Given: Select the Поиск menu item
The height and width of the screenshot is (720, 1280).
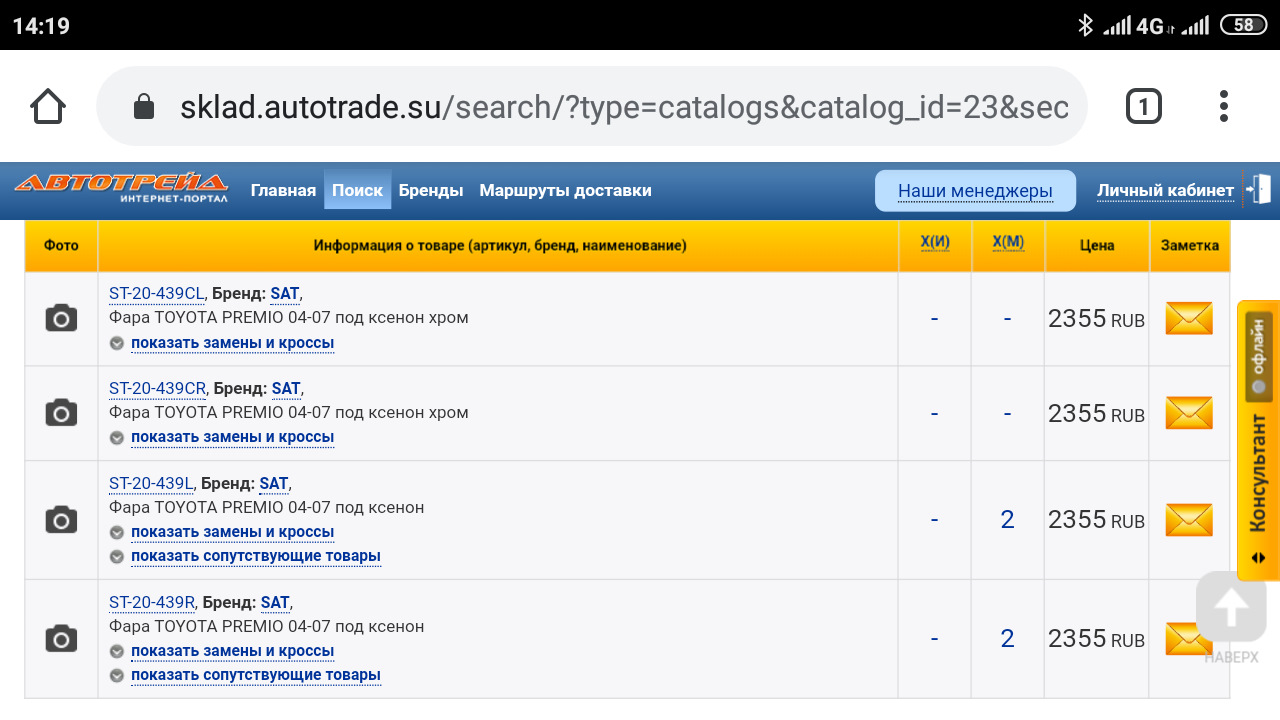Looking at the screenshot, I should point(357,190).
